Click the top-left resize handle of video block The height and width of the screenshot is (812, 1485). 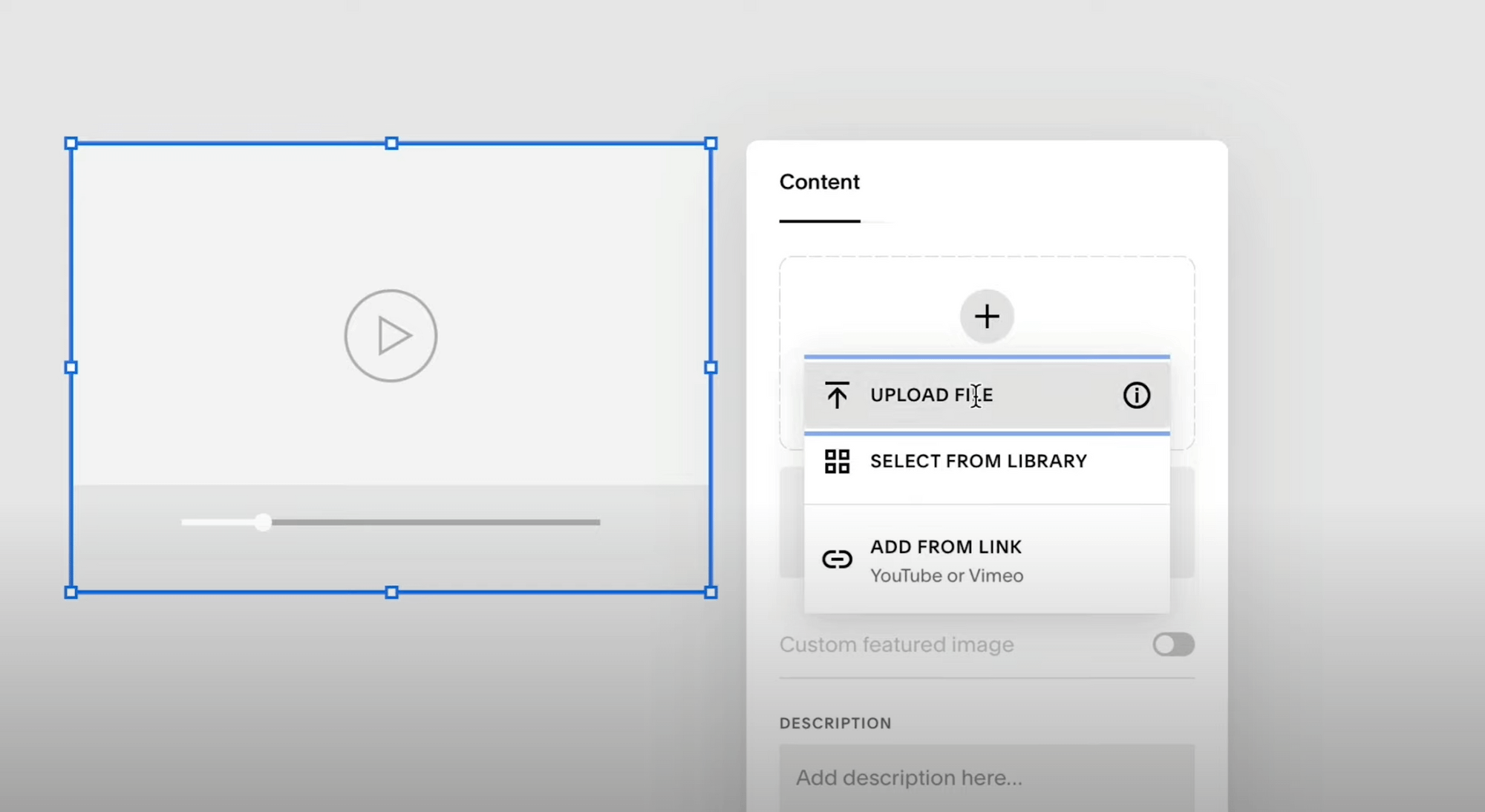point(71,143)
